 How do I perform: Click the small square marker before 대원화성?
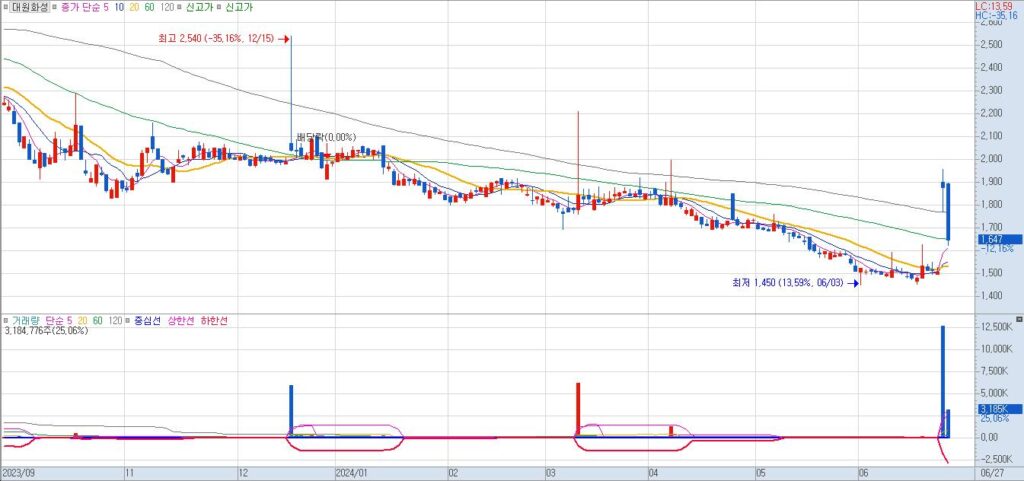tap(5, 8)
